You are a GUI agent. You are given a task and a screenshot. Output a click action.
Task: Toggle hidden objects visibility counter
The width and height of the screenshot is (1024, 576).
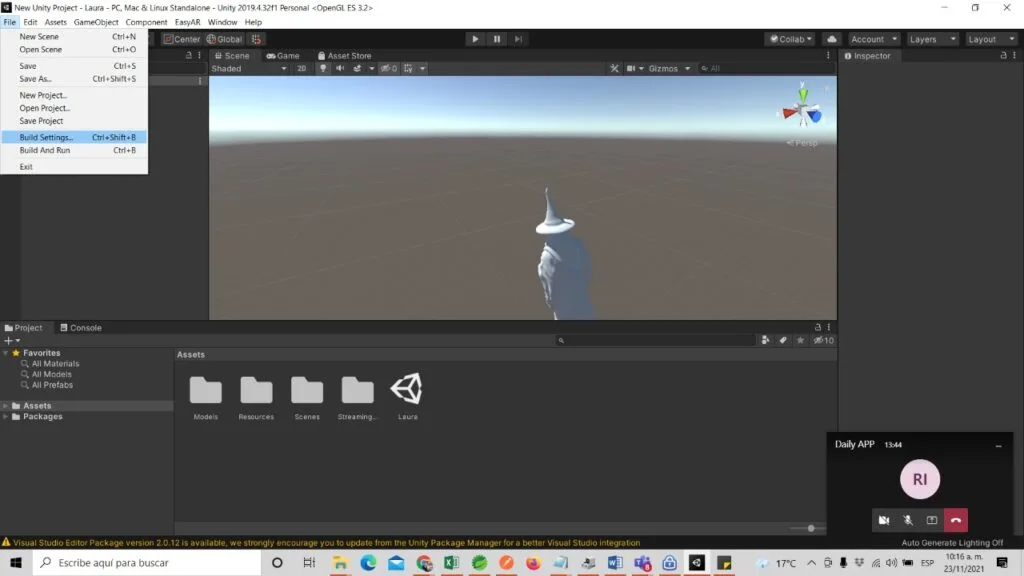click(x=389, y=69)
